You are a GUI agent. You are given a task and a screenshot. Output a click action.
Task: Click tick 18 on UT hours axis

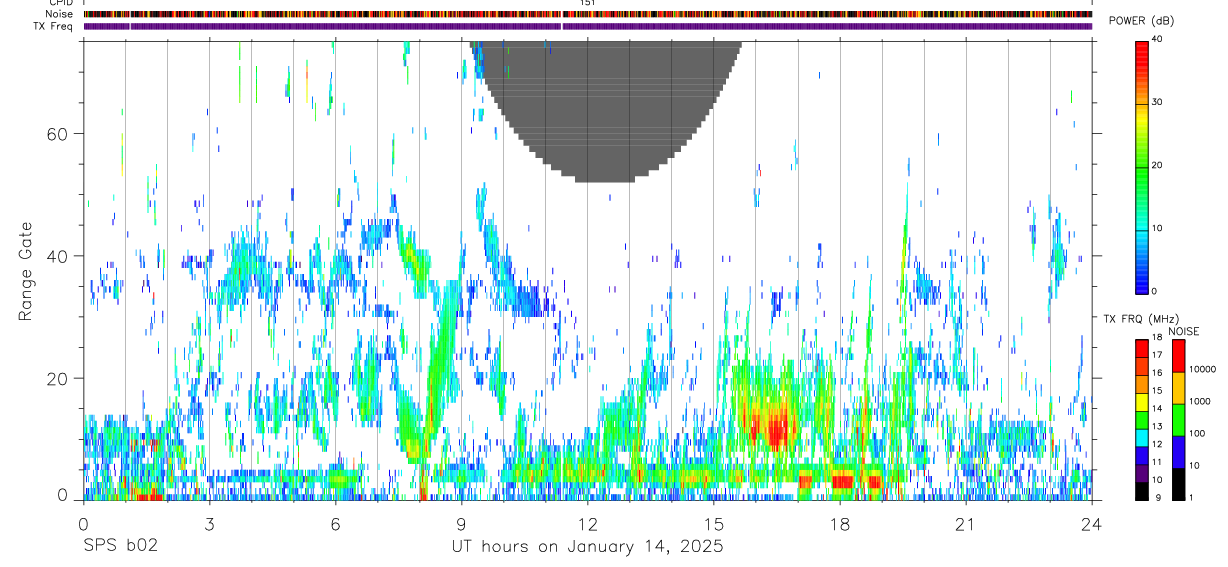click(840, 524)
